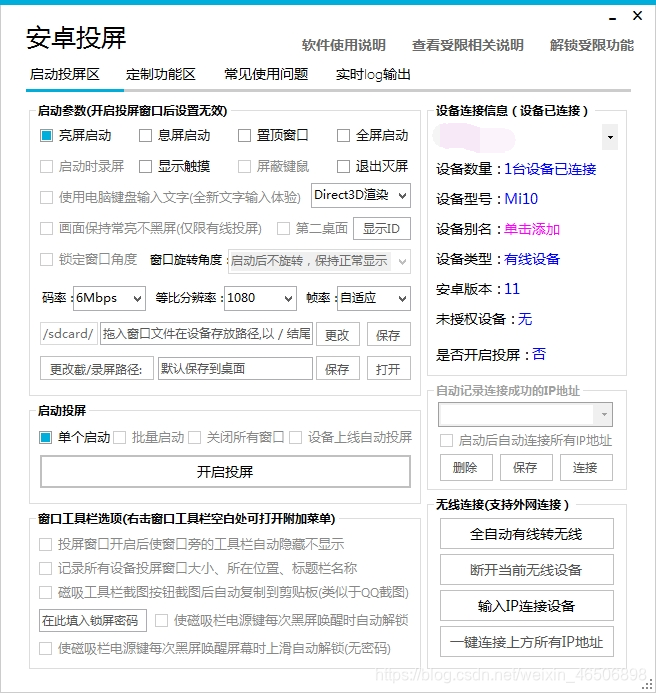The height and width of the screenshot is (693, 656).
Task: Toggle the 启动时录屏 checkbox
Action: 46,167
